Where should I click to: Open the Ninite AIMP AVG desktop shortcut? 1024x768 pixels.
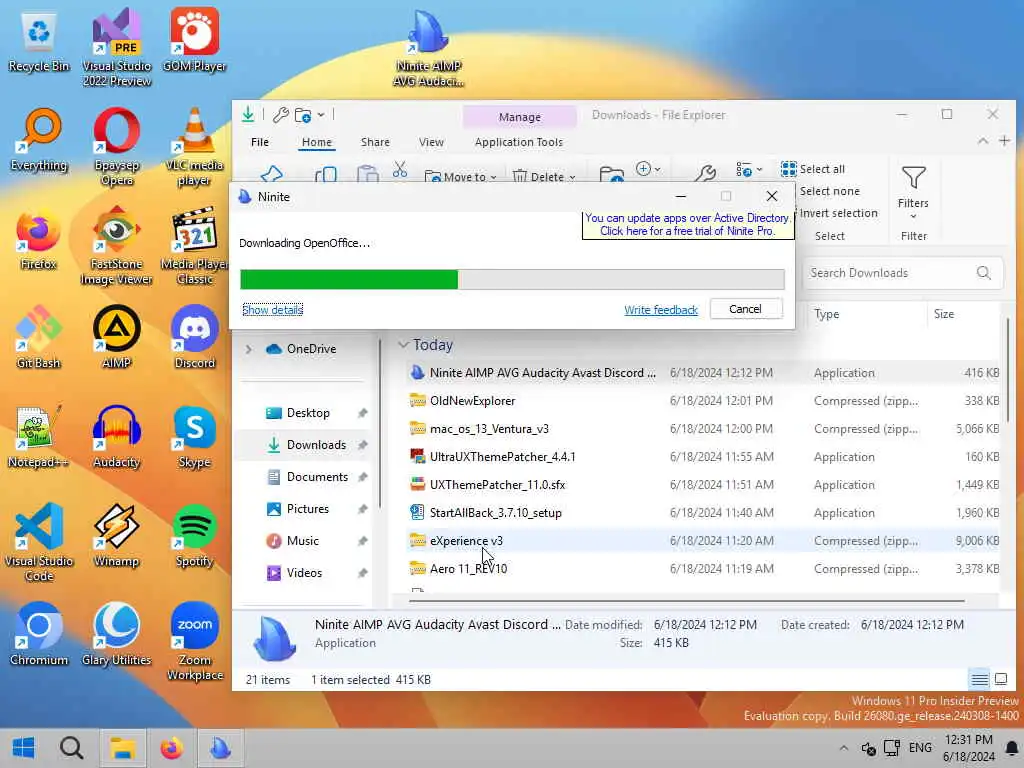[428, 48]
